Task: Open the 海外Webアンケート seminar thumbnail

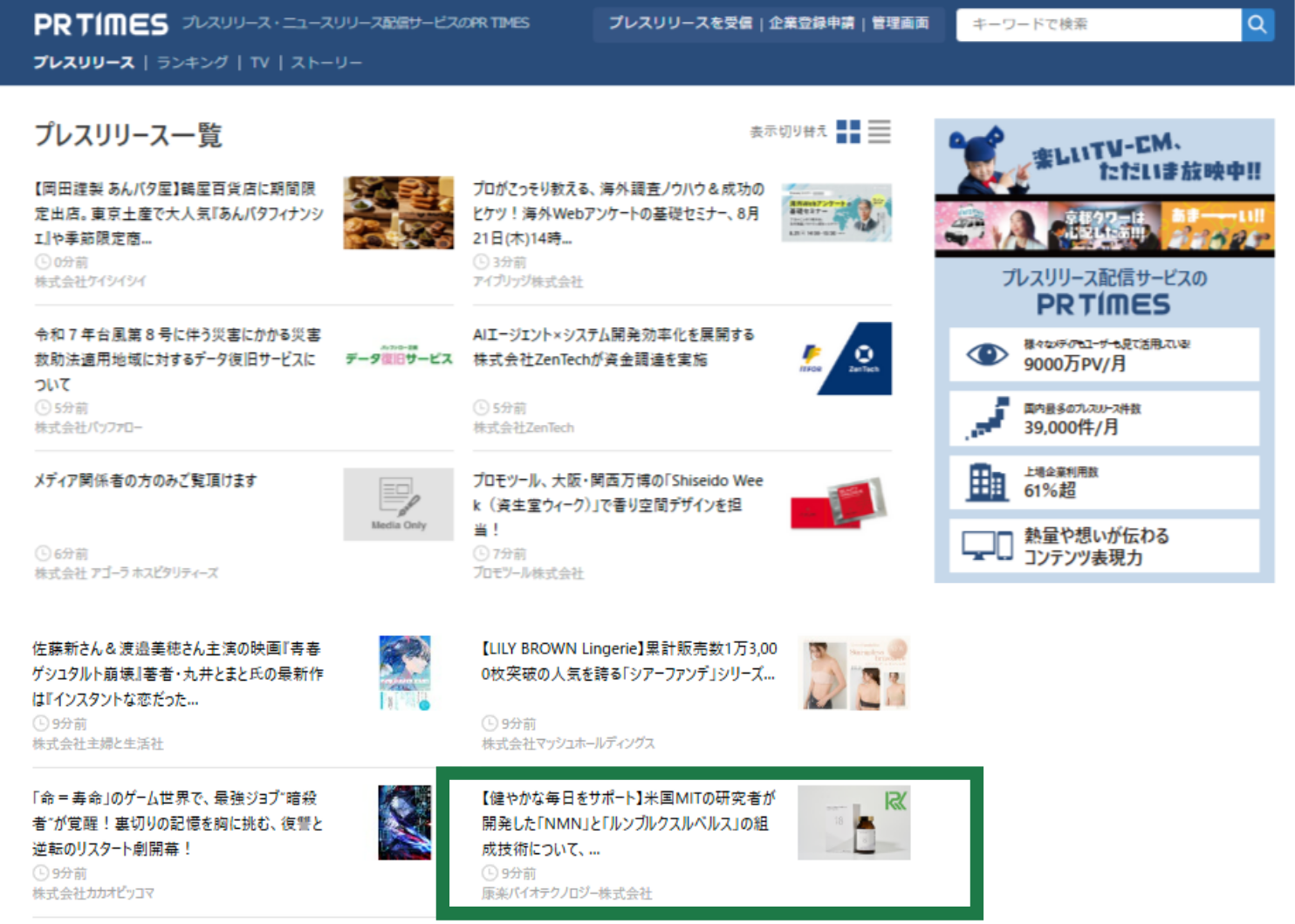Action: (836, 212)
